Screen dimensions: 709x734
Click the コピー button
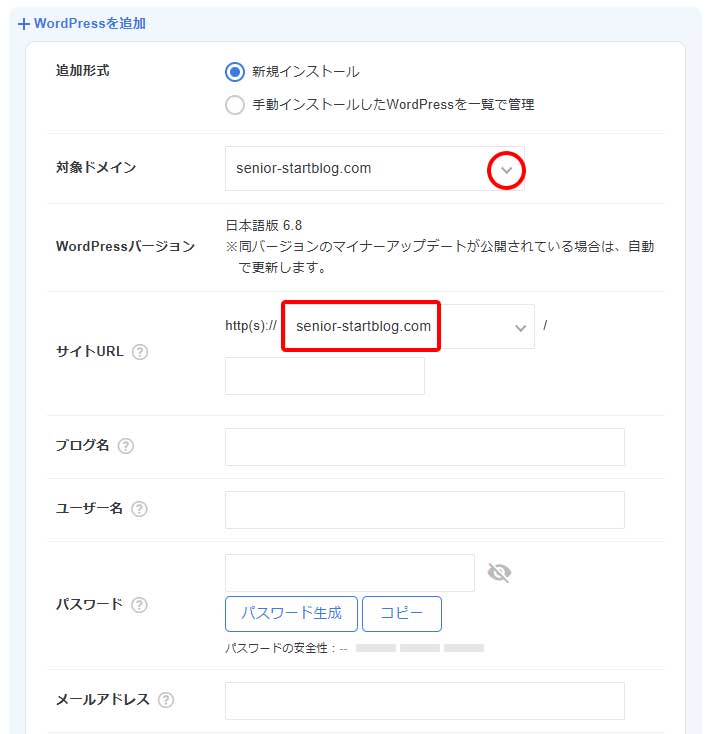[402, 614]
